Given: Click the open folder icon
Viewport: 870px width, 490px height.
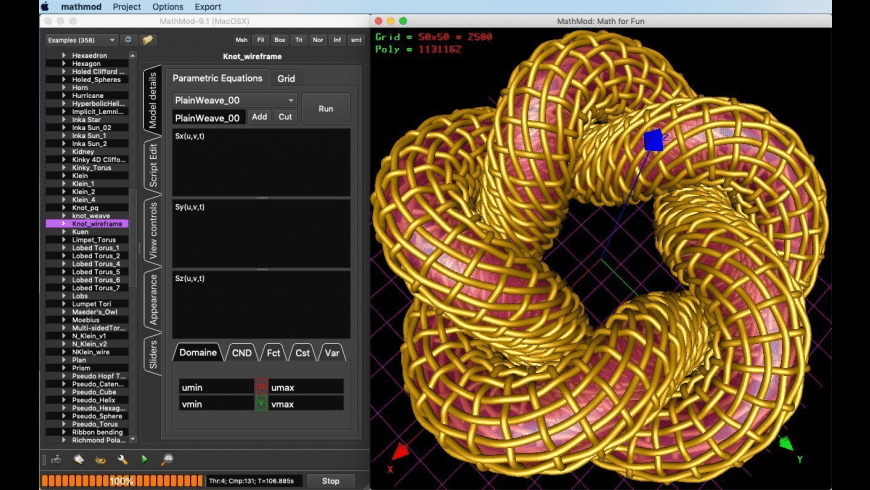Looking at the screenshot, I should 148,40.
